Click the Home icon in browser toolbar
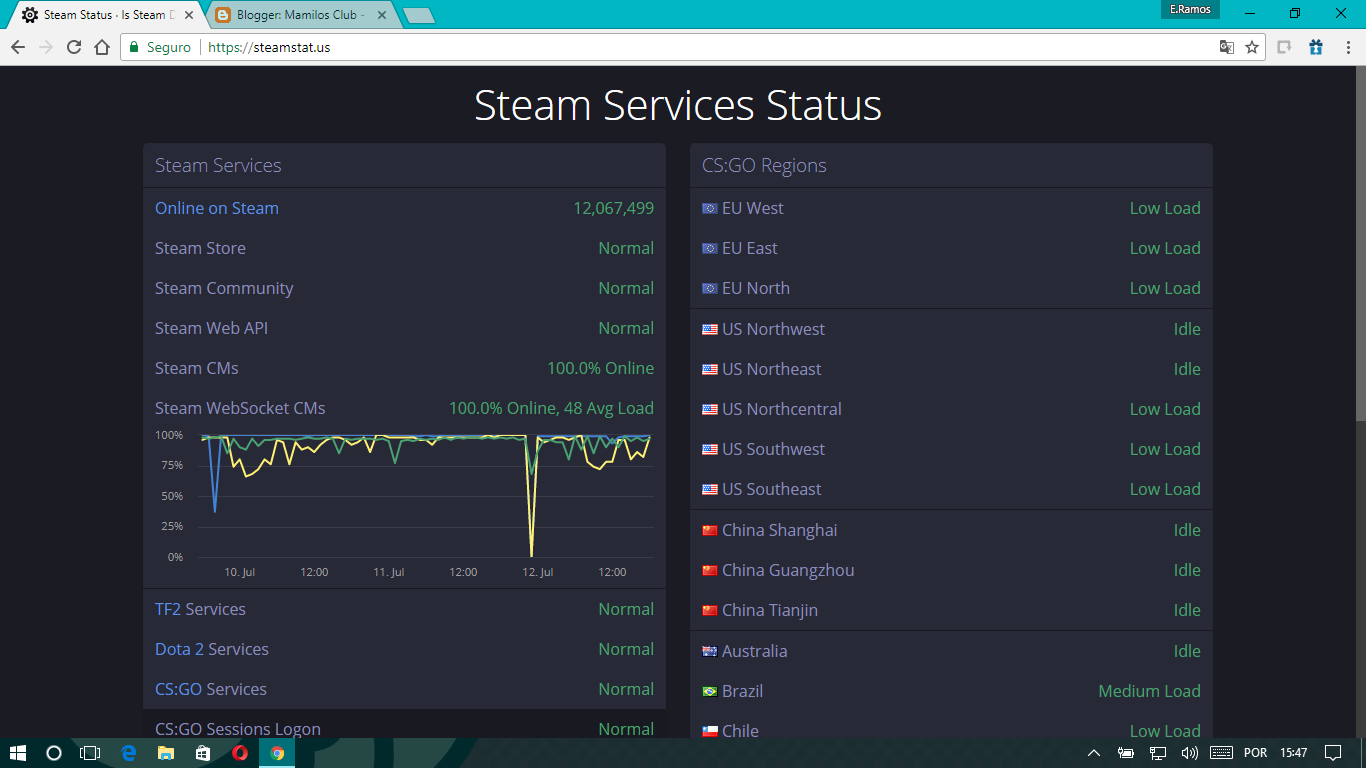 pos(101,47)
